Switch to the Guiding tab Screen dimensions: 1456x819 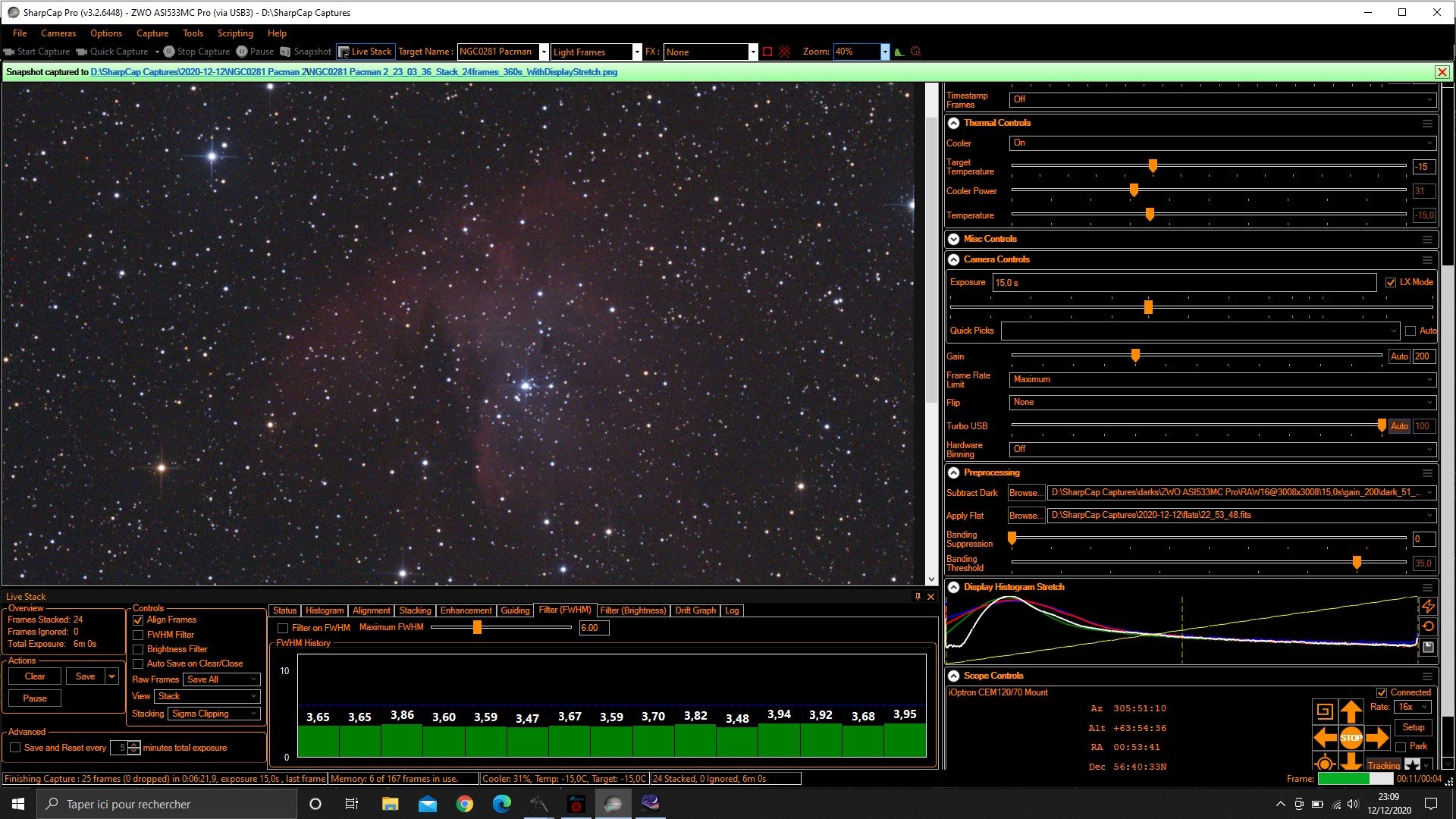pyautogui.click(x=515, y=610)
